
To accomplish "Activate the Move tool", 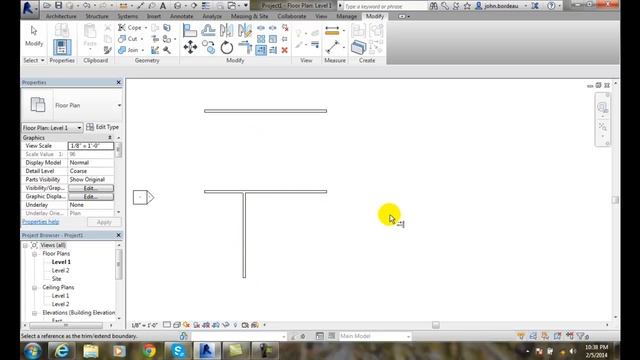I will (x=190, y=47).
